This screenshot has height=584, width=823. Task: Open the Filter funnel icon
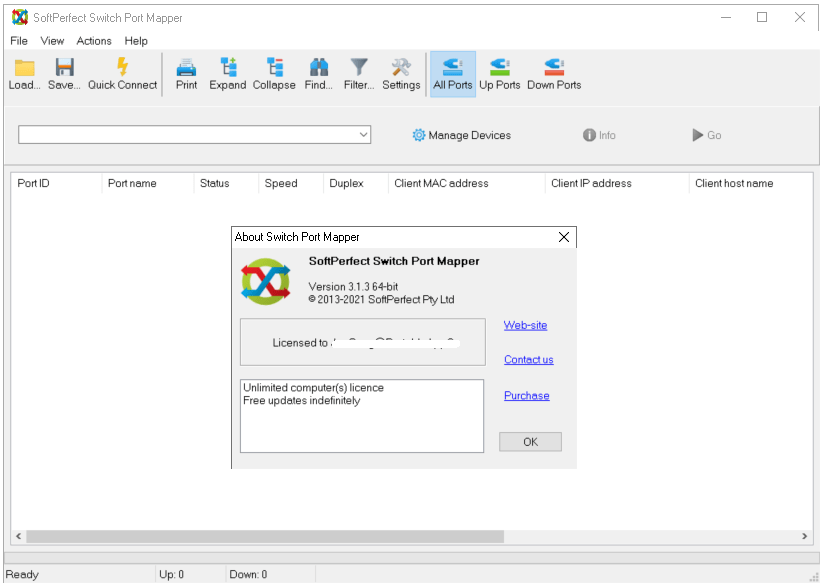[x=359, y=67]
